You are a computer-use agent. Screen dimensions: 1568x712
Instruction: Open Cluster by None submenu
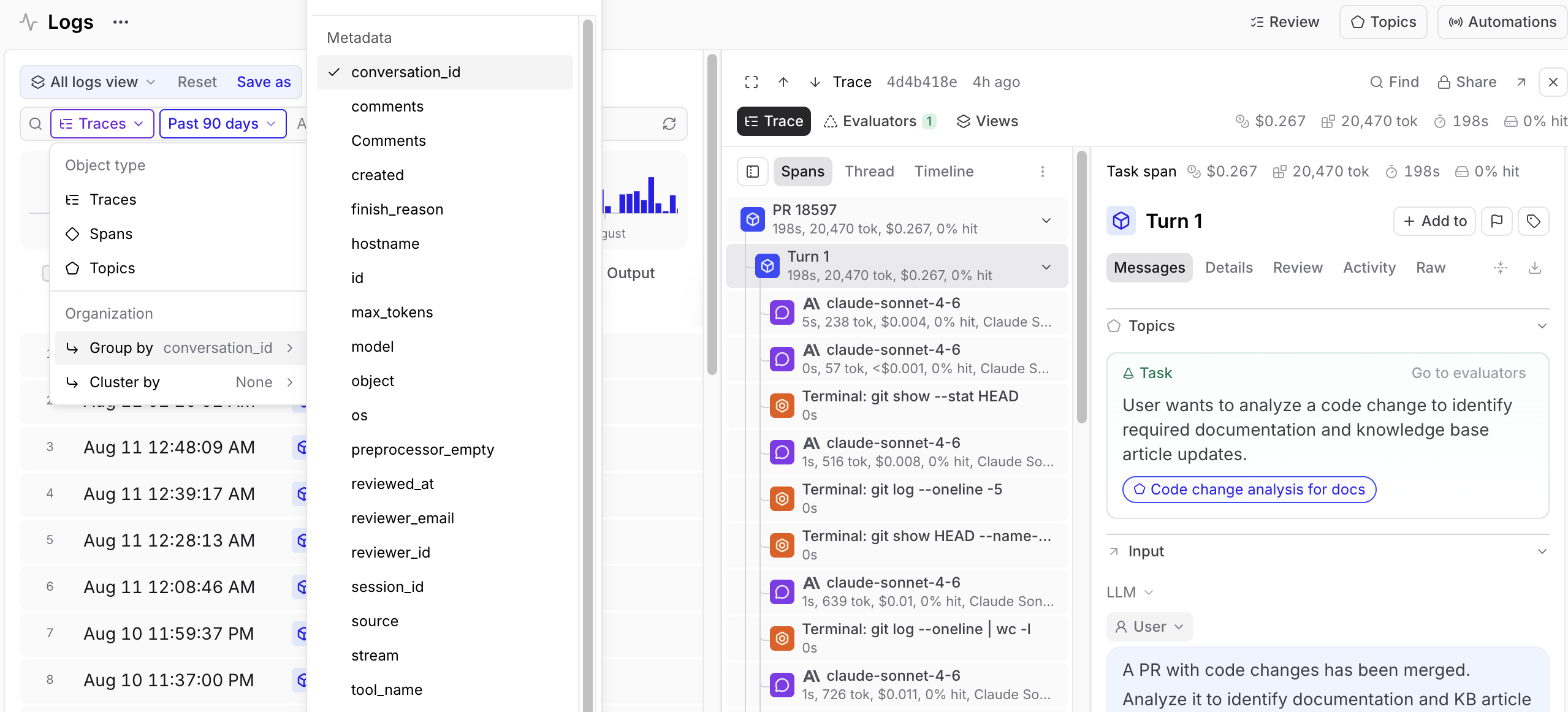(x=180, y=382)
